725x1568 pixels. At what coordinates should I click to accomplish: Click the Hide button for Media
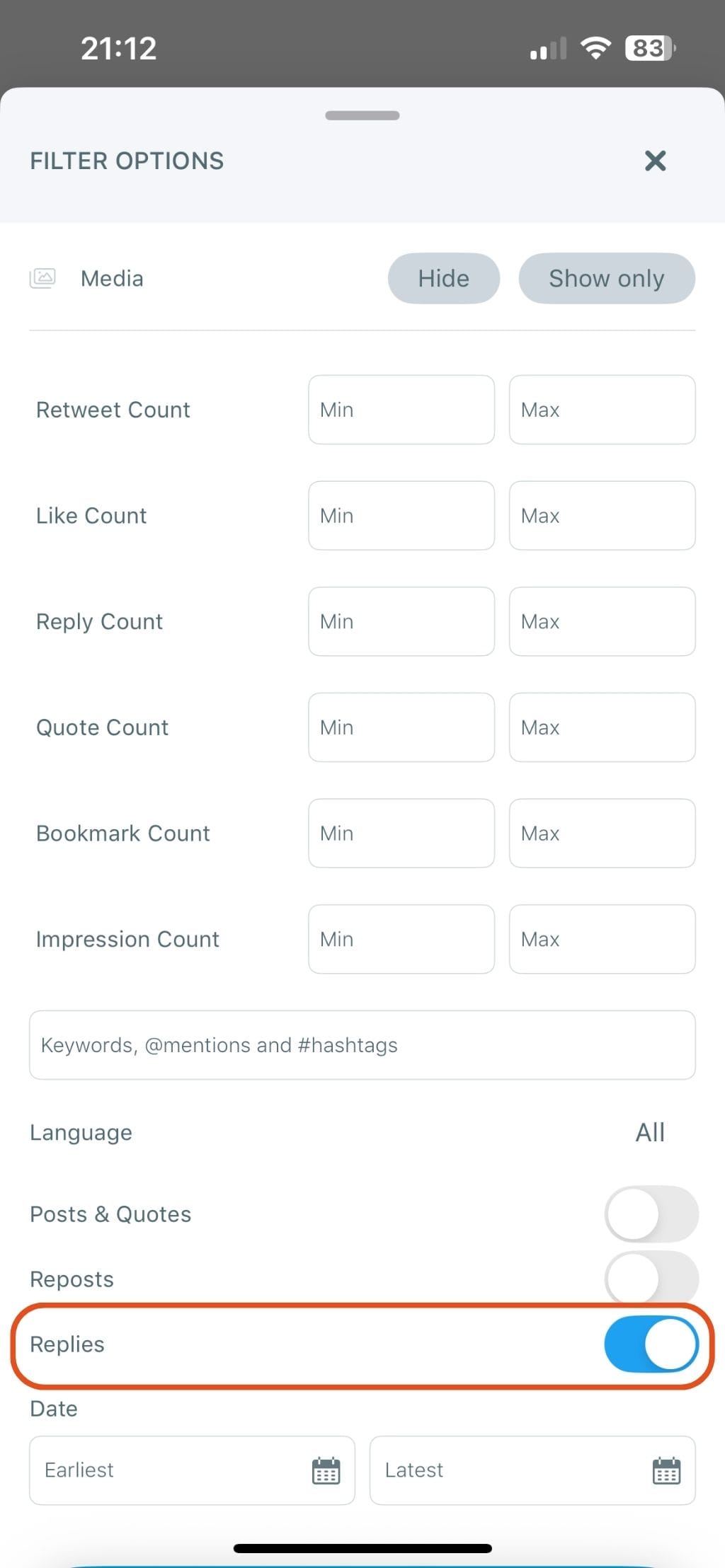[443, 278]
